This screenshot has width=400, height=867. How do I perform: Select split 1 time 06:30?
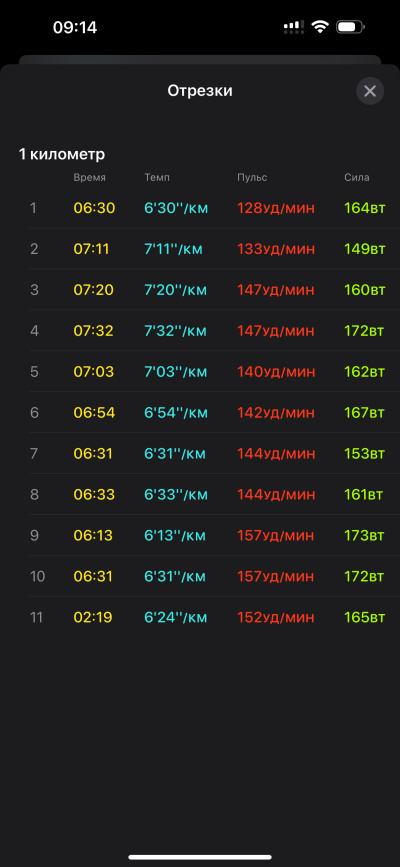[x=94, y=208]
